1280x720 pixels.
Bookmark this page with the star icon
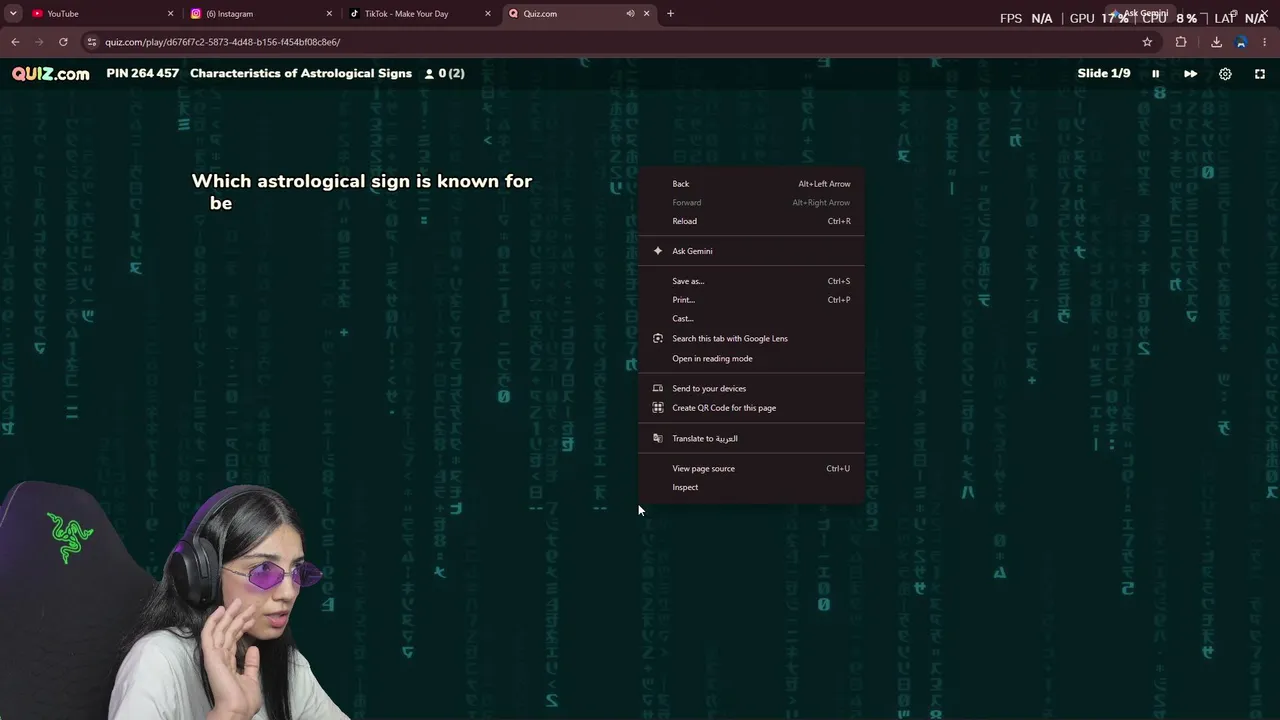(x=1147, y=42)
